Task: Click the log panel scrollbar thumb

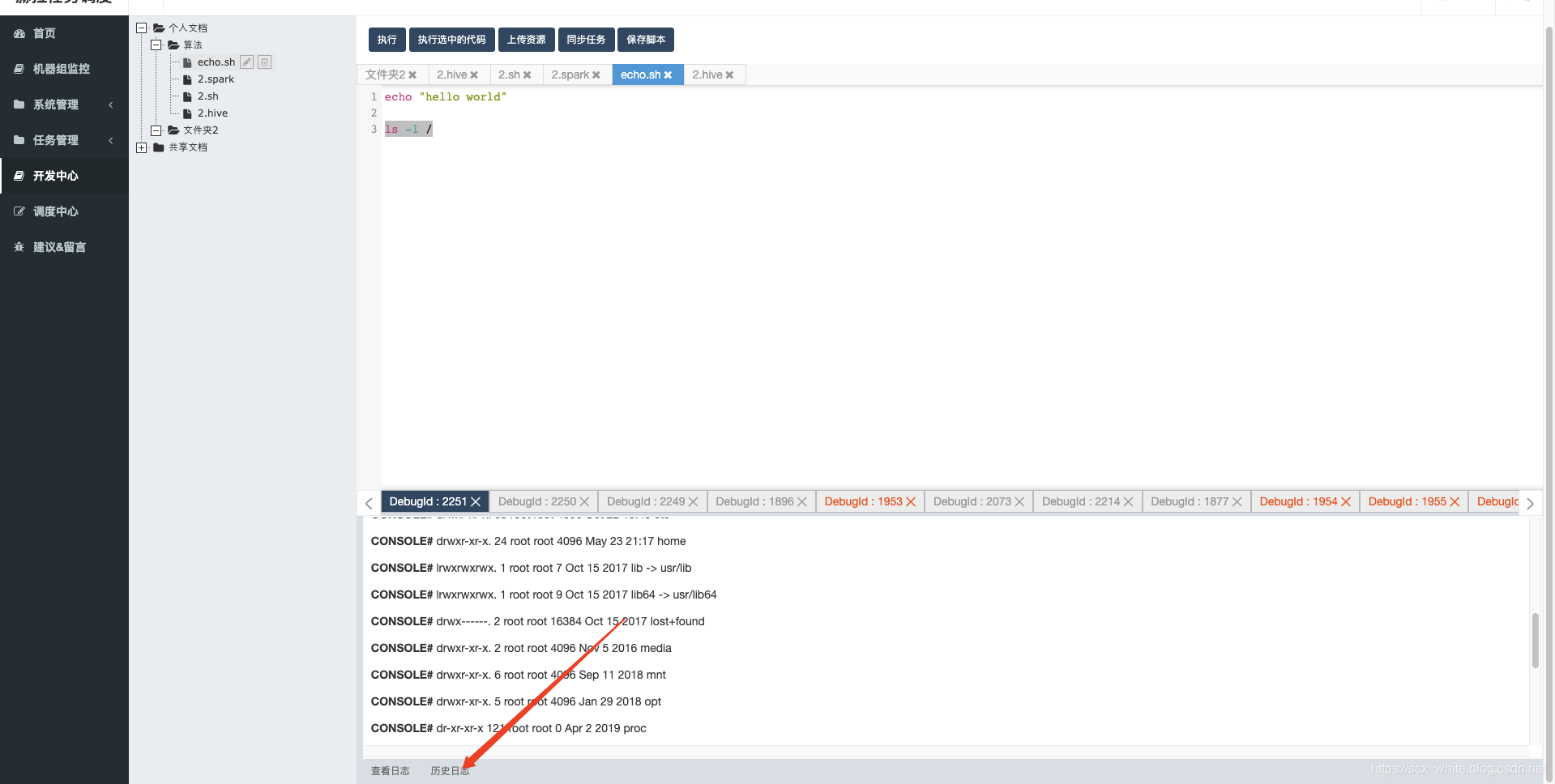Action: pyautogui.click(x=1535, y=641)
